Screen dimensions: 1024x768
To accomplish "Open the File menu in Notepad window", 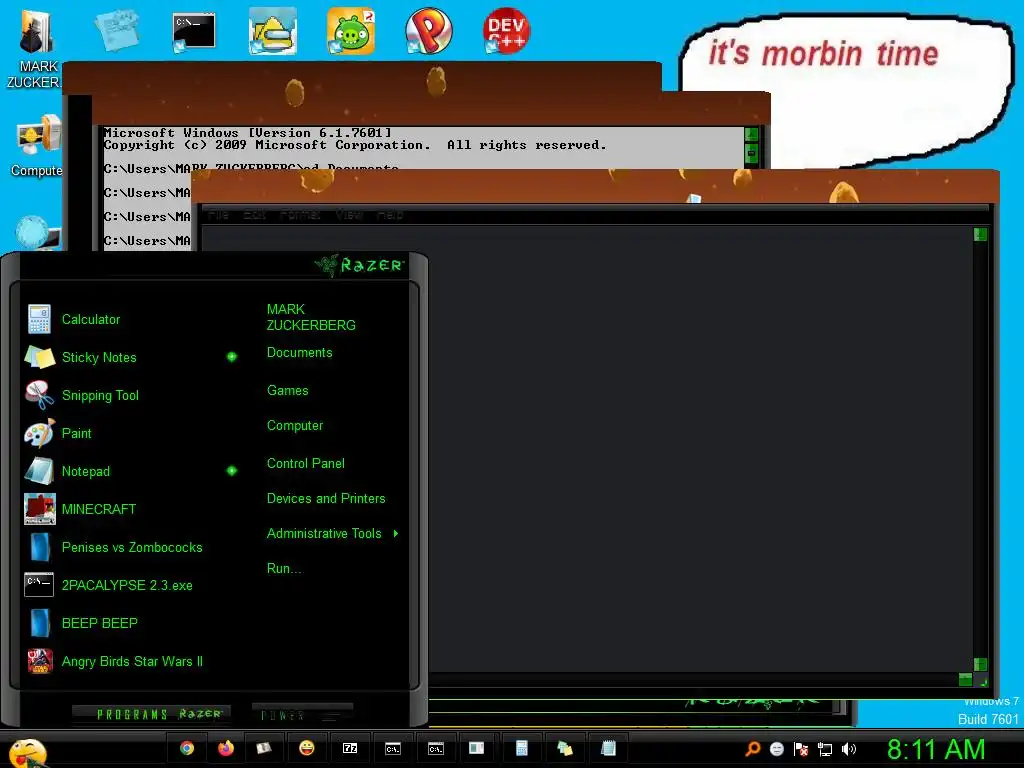I will point(217,214).
